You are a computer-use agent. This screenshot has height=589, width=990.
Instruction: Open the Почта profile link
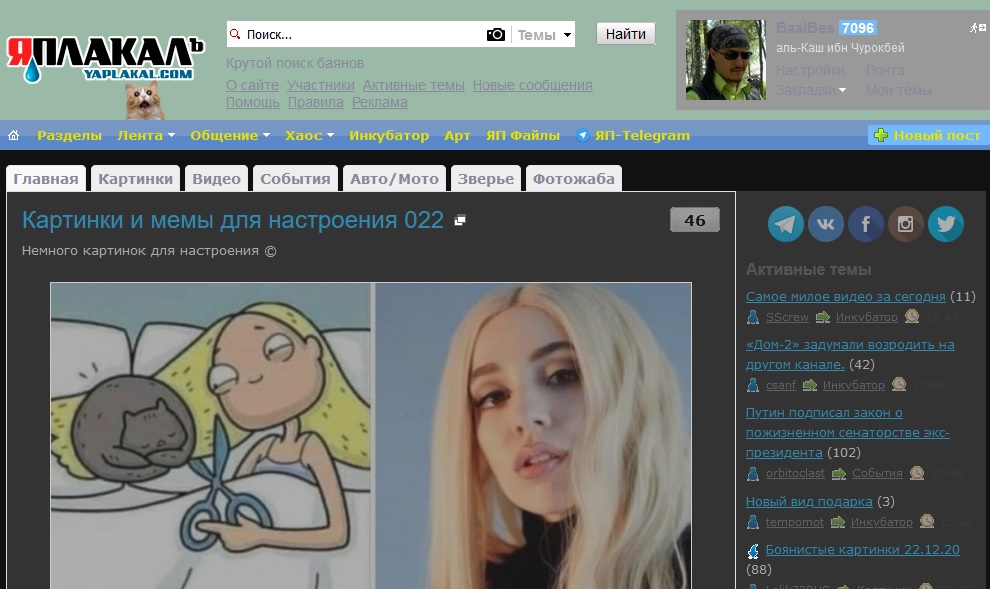coord(885,70)
